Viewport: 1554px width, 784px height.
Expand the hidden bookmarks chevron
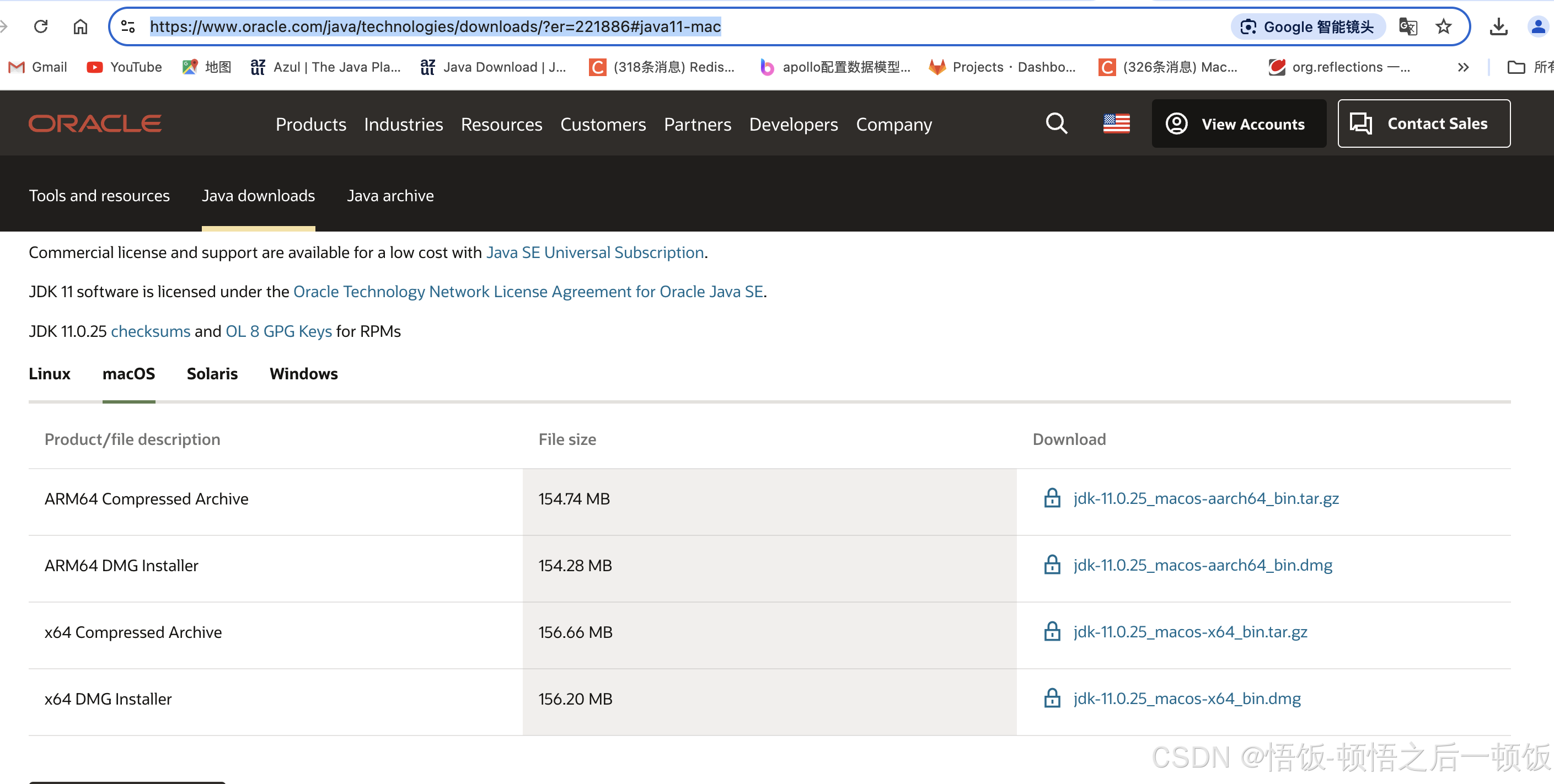(x=1463, y=67)
